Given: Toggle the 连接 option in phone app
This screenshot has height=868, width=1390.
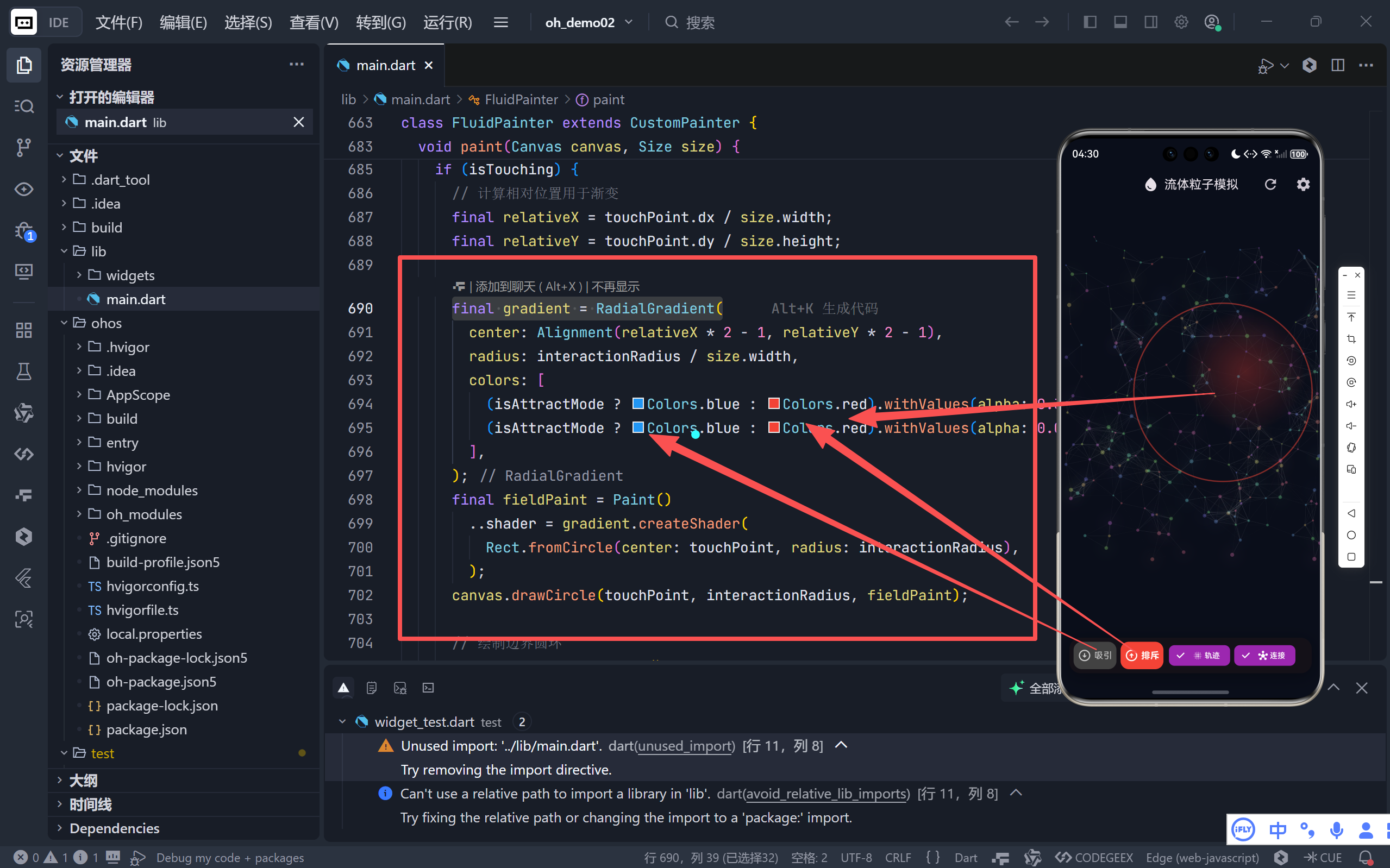Looking at the screenshot, I should pos(1264,656).
